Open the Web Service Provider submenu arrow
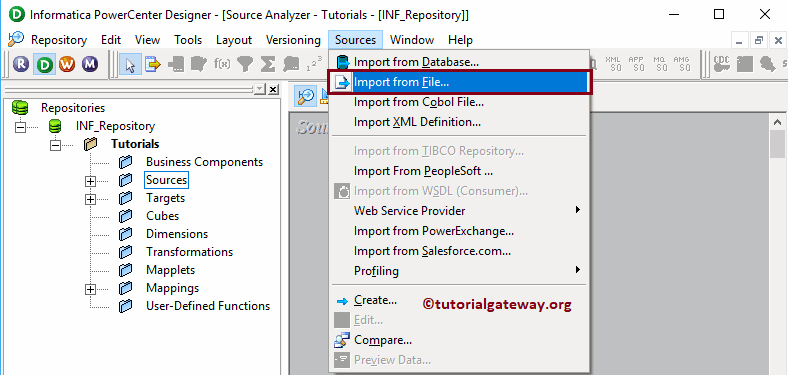Screen dimensions: 788x375 pyautogui.click(x=577, y=210)
